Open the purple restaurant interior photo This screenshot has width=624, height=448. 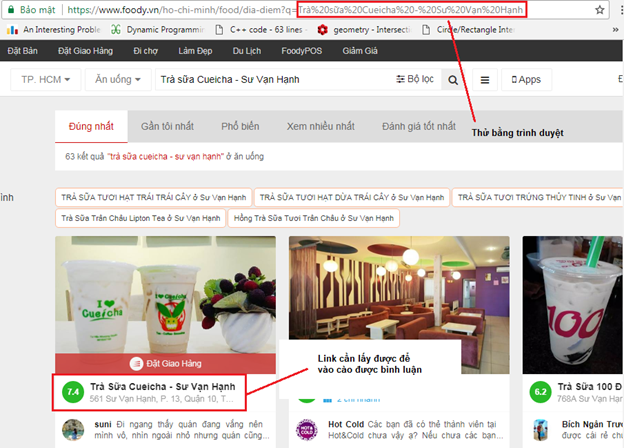point(399,288)
